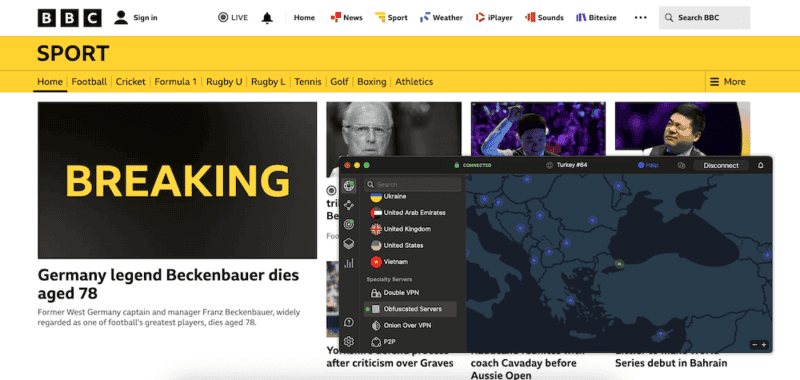Zoom out the VPN map with minus
Image resolution: width=800 pixels, height=380 pixels.
tap(755, 345)
